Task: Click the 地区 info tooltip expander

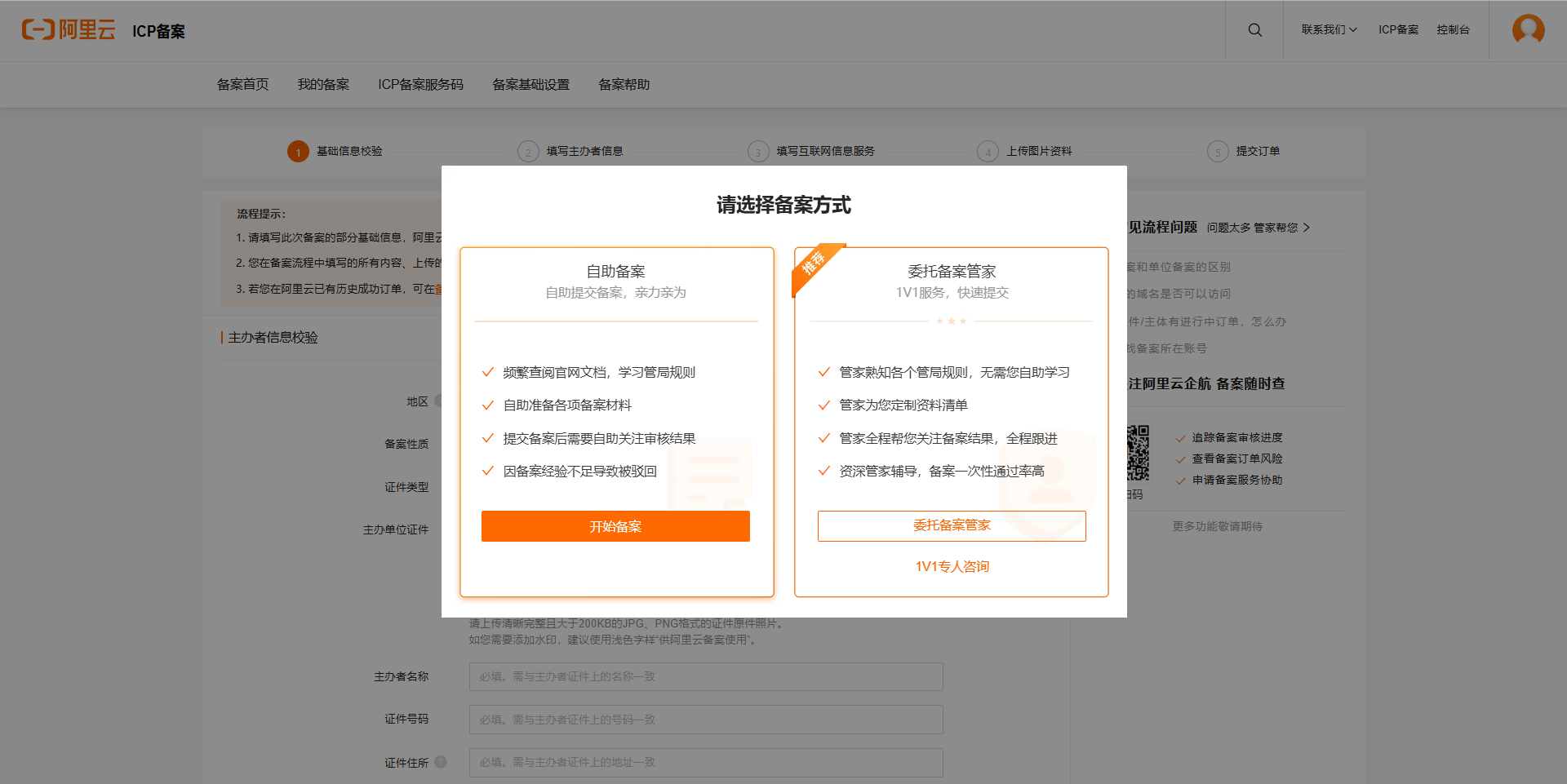Action: coord(439,401)
